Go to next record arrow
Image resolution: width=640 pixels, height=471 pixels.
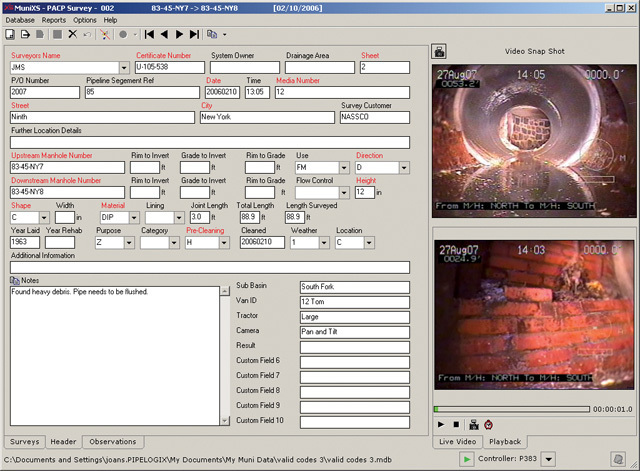pyautogui.click(x=180, y=33)
